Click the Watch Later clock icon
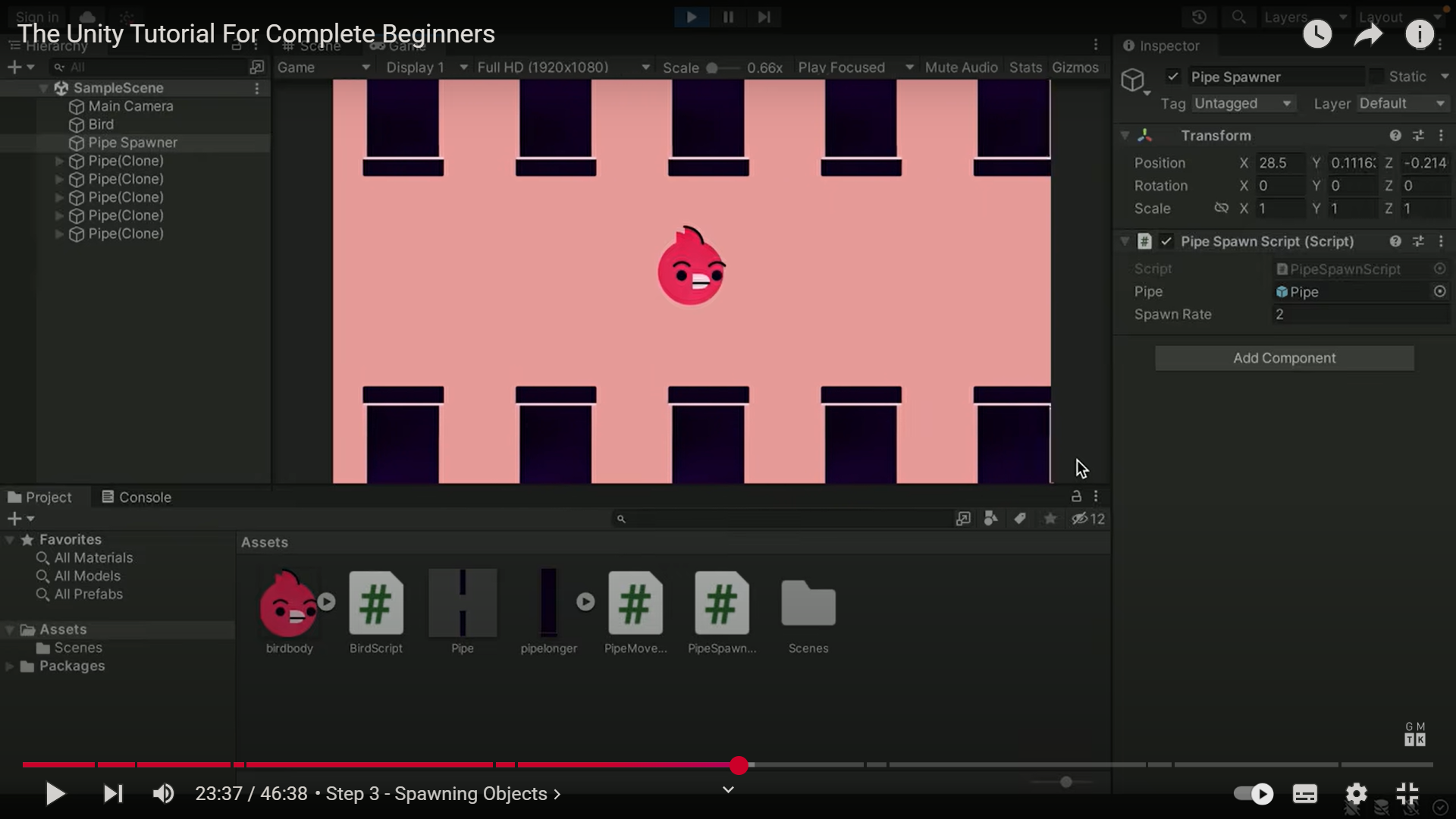Screen dimensions: 1456x819 tap(1317, 34)
